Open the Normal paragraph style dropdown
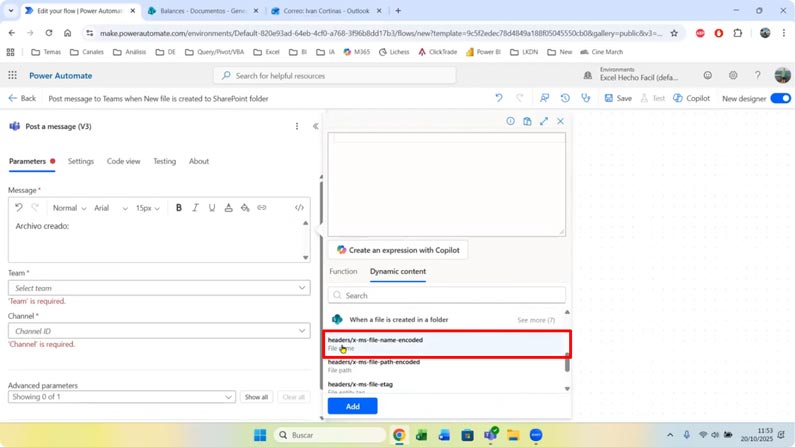Image resolution: width=795 pixels, height=447 pixels. [69, 208]
